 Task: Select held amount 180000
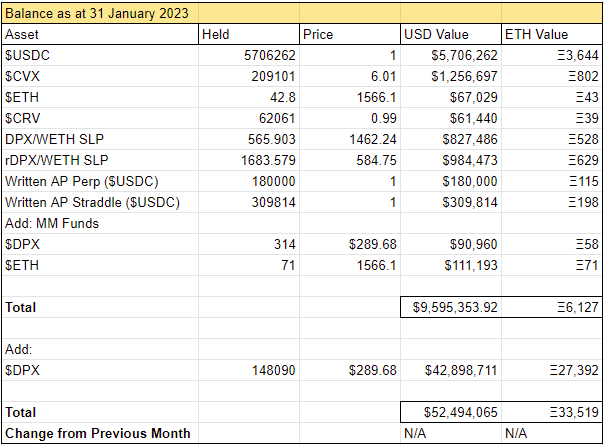pos(273,181)
